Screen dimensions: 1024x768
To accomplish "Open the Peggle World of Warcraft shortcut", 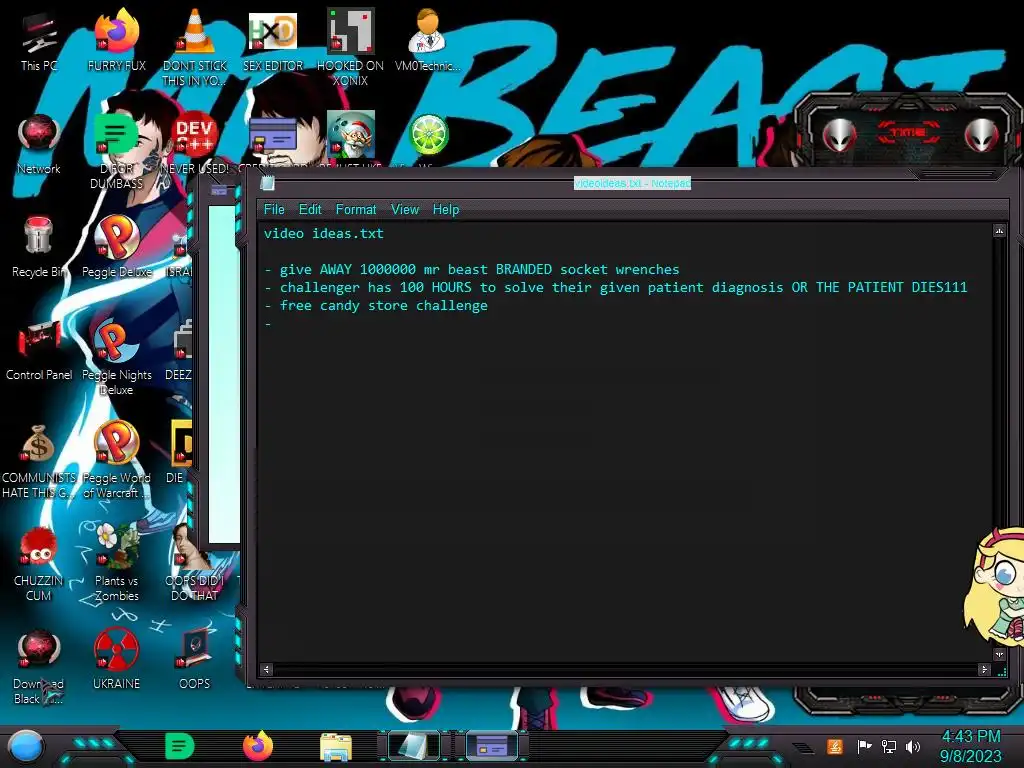I will pyautogui.click(x=116, y=461).
